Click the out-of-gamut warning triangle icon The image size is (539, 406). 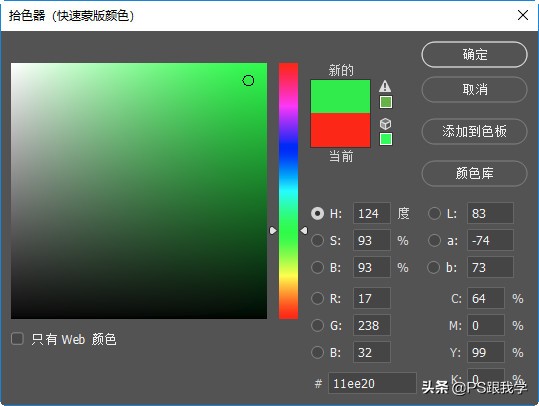click(385, 86)
